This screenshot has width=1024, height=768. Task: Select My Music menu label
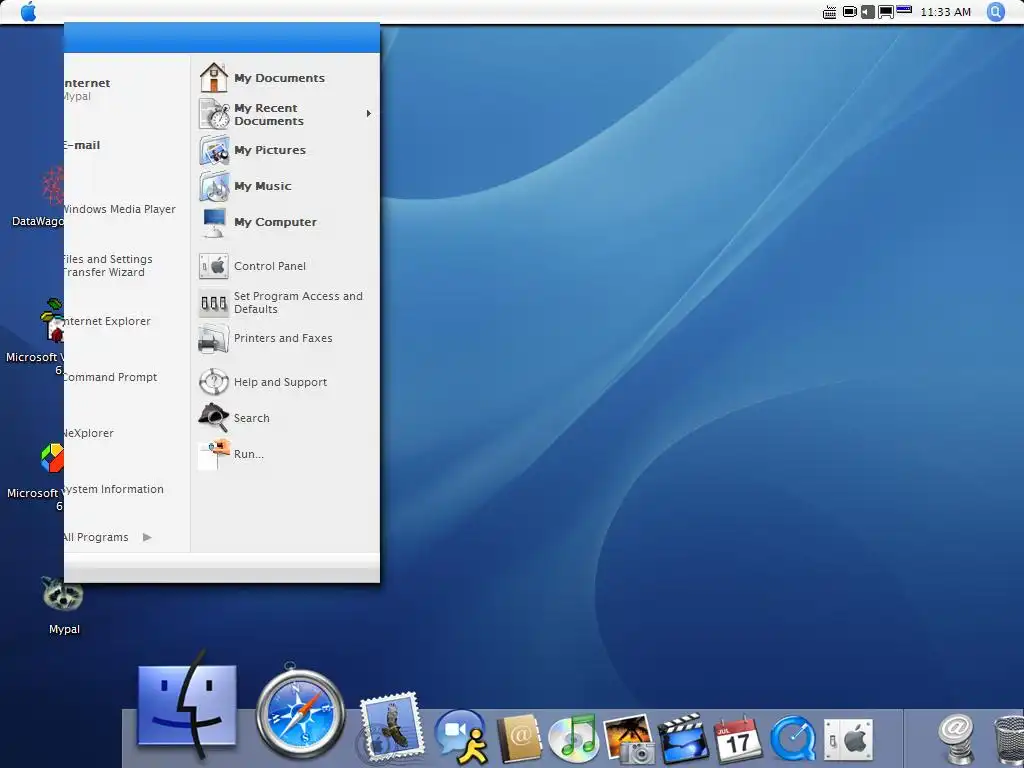click(263, 186)
